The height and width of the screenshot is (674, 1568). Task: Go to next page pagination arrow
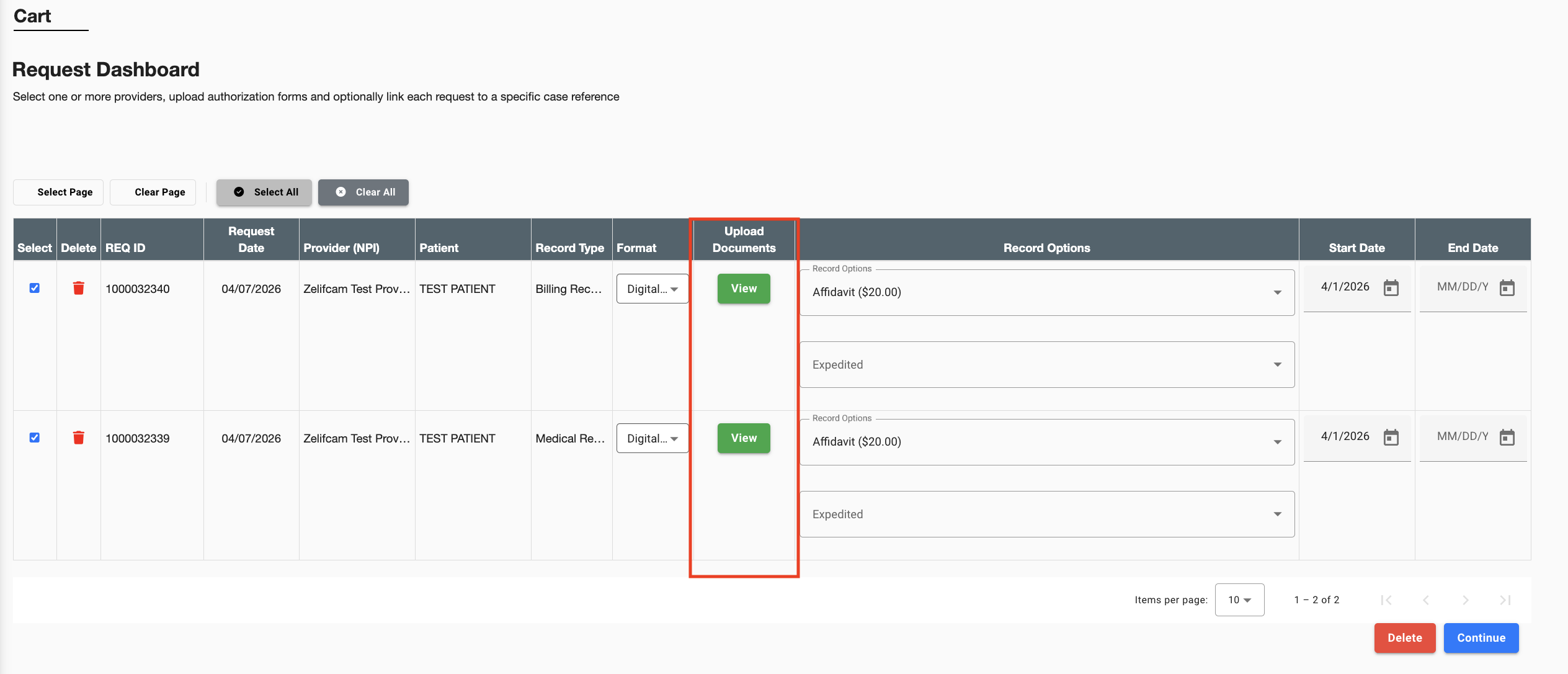pyautogui.click(x=1465, y=600)
